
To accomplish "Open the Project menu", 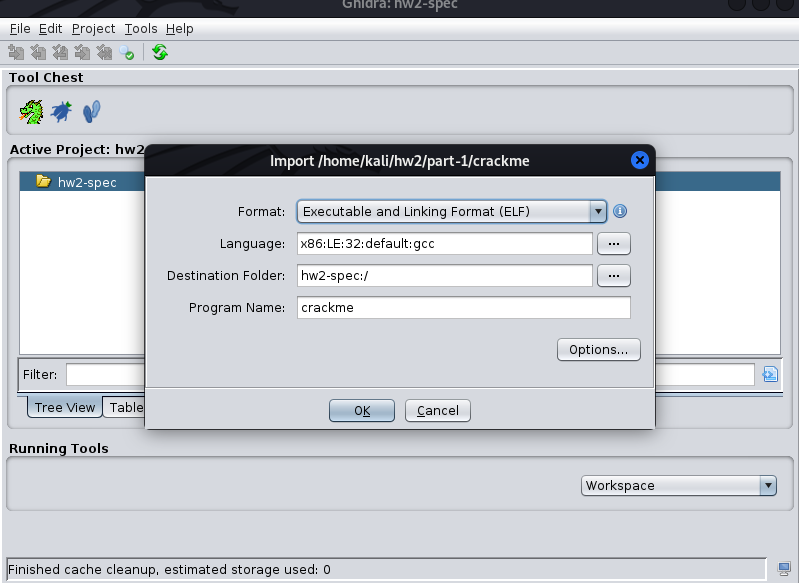I will [93, 29].
